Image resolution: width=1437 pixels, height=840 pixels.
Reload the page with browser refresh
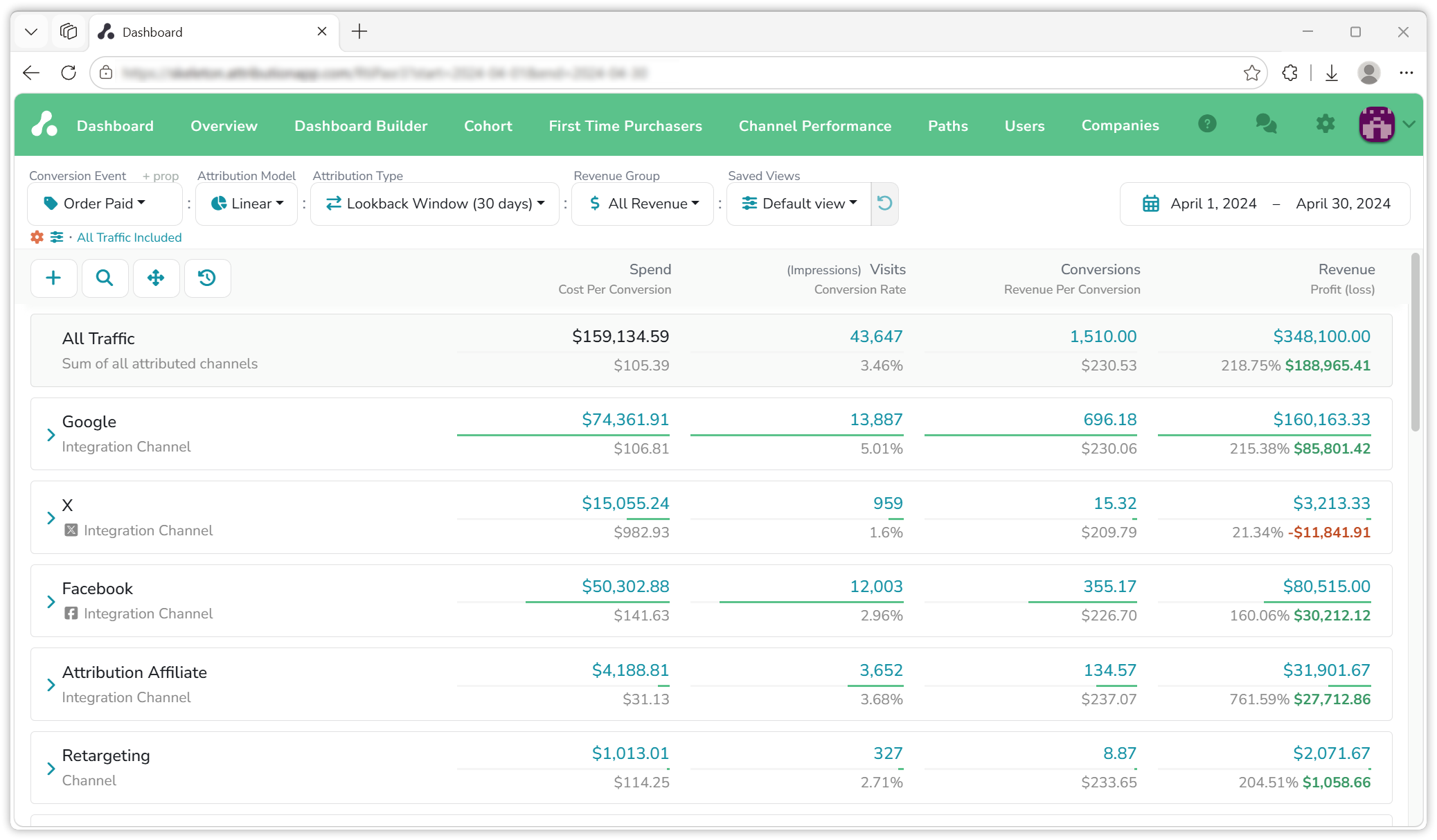click(x=69, y=73)
